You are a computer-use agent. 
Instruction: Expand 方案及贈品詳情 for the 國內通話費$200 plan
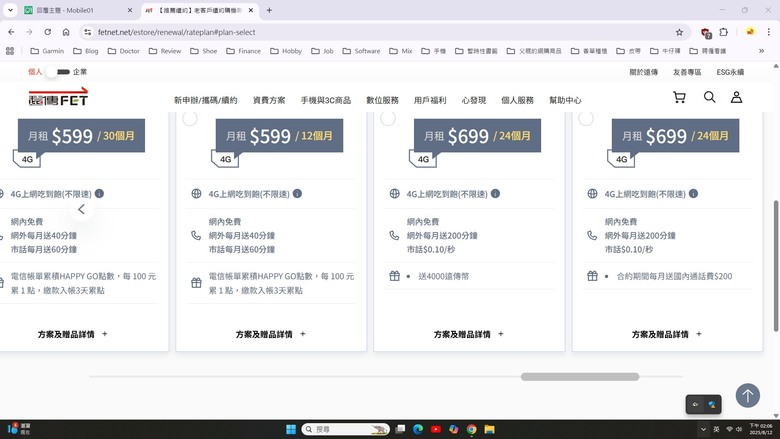(x=667, y=334)
